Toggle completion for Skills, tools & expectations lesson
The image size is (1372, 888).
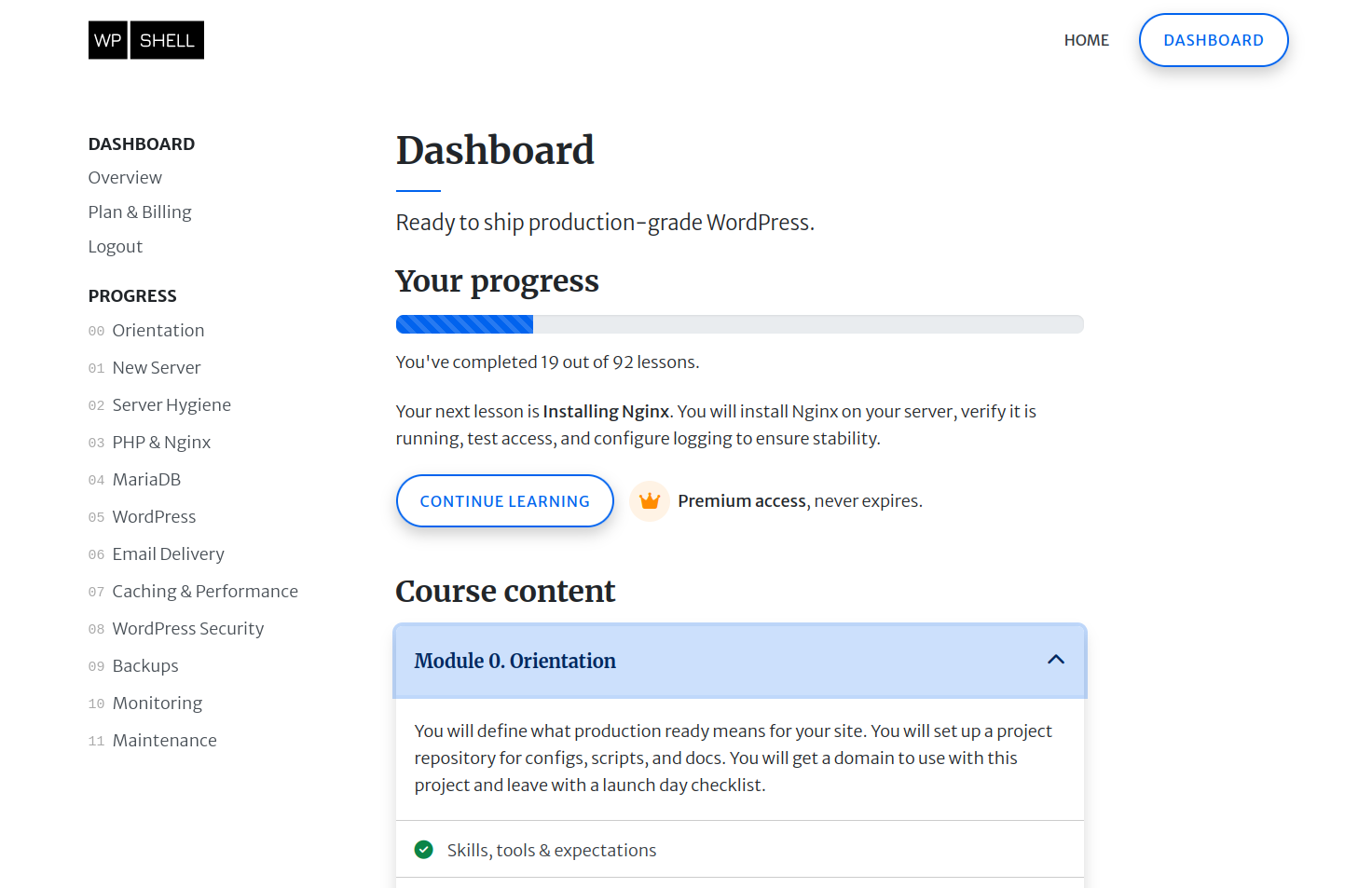pos(424,849)
